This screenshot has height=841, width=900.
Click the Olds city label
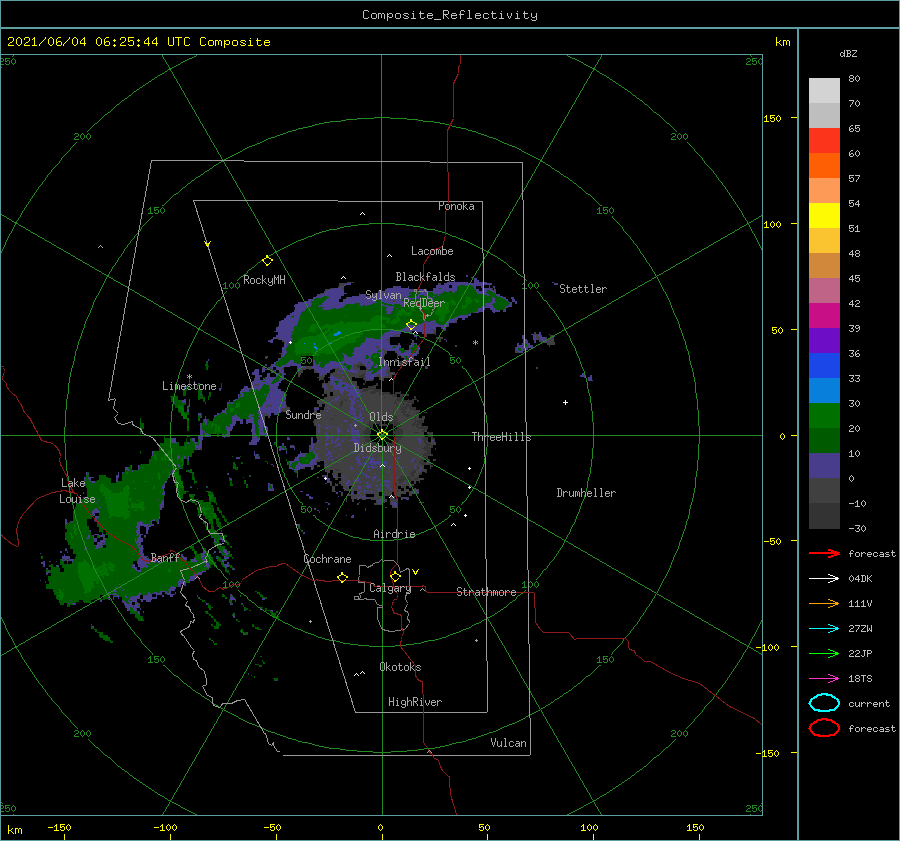tap(381, 417)
